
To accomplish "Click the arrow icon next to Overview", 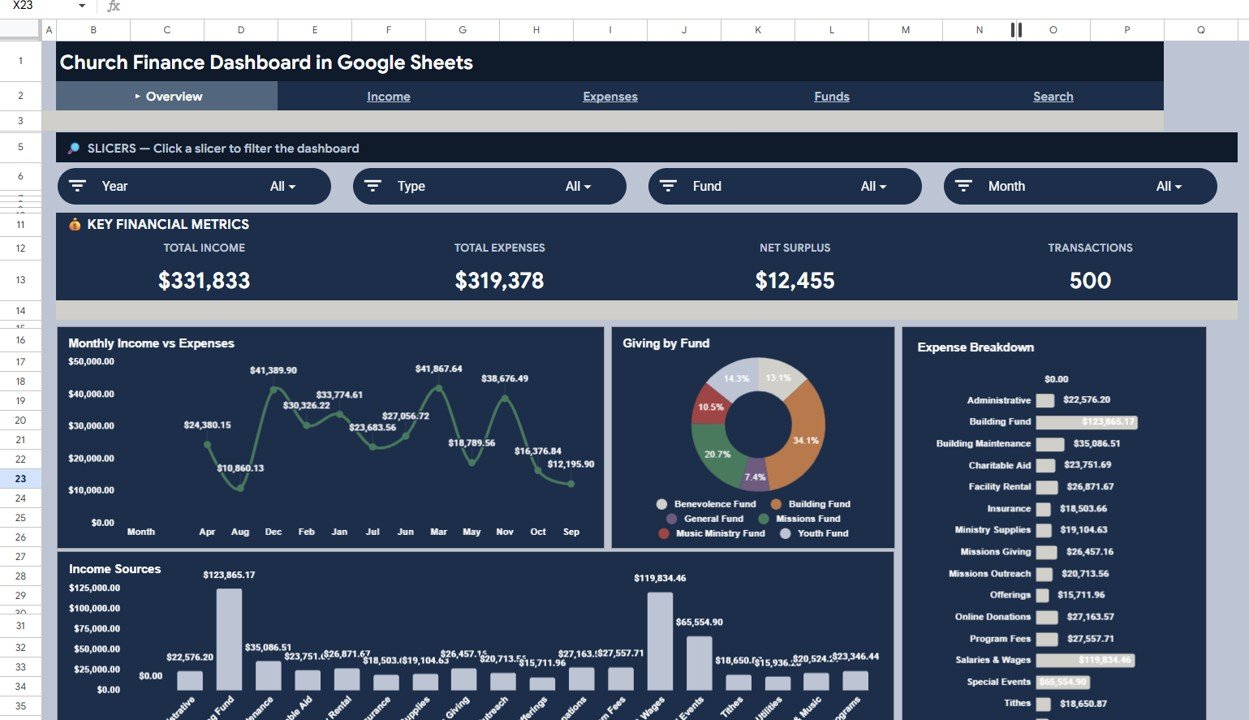I will pyautogui.click(x=137, y=97).
